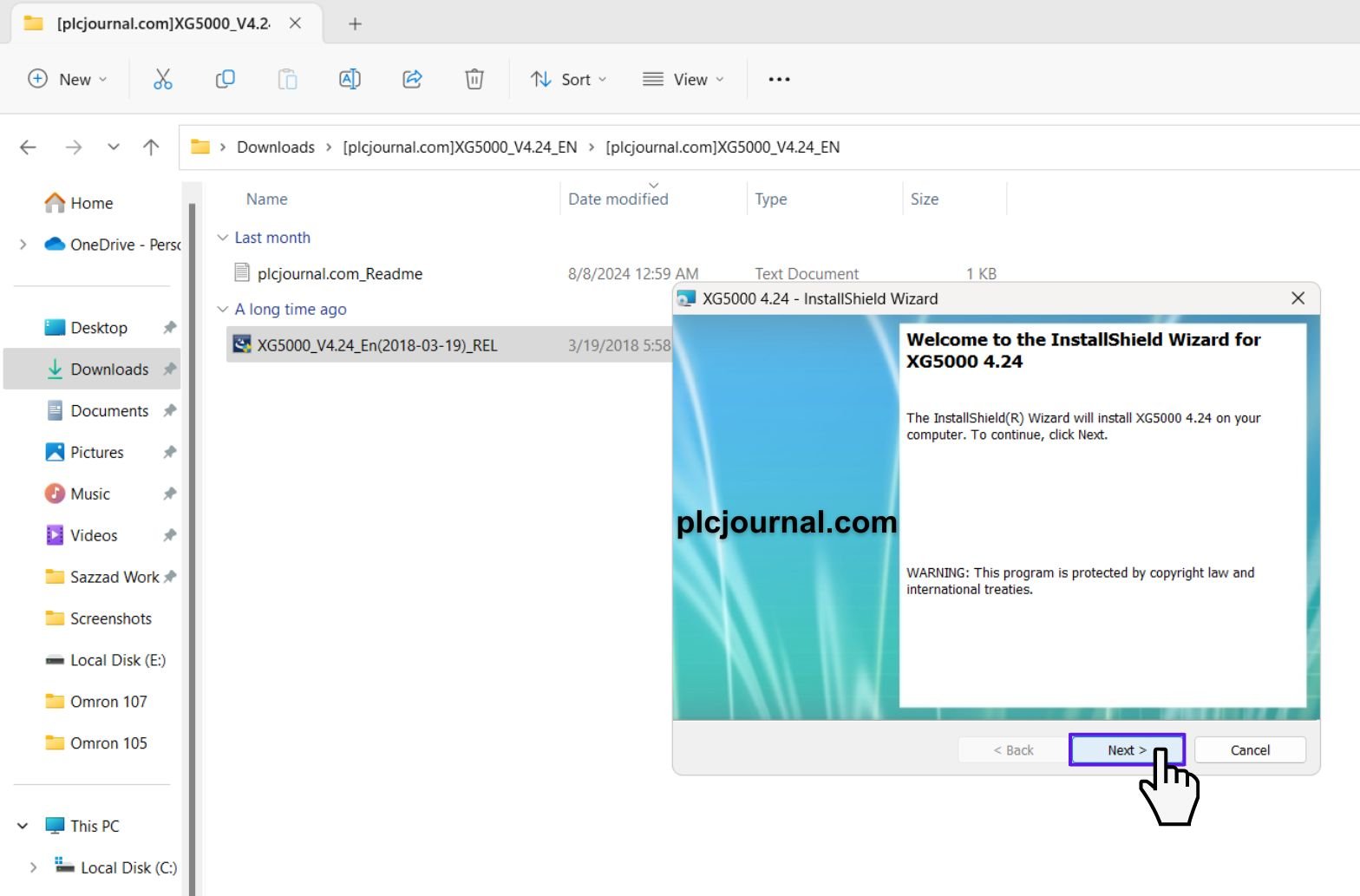The image size is (1360, 896).
Task: Open the Sort dropdown menu
Action: [x=569, y=79]
